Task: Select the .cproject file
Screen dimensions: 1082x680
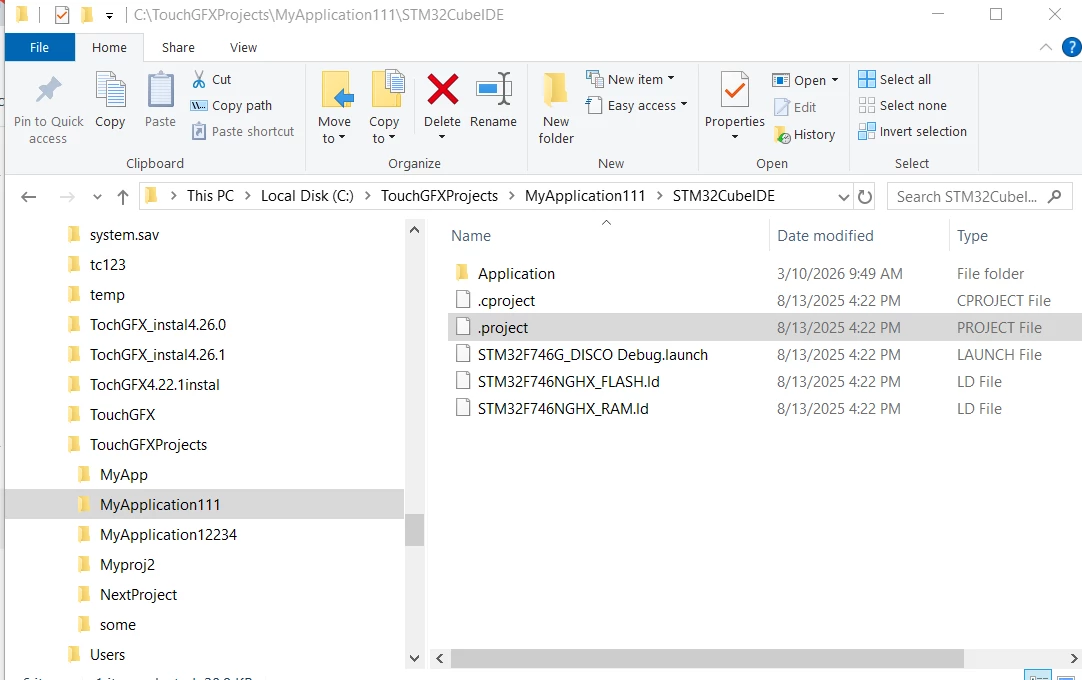Action: (x=506, y=301)
